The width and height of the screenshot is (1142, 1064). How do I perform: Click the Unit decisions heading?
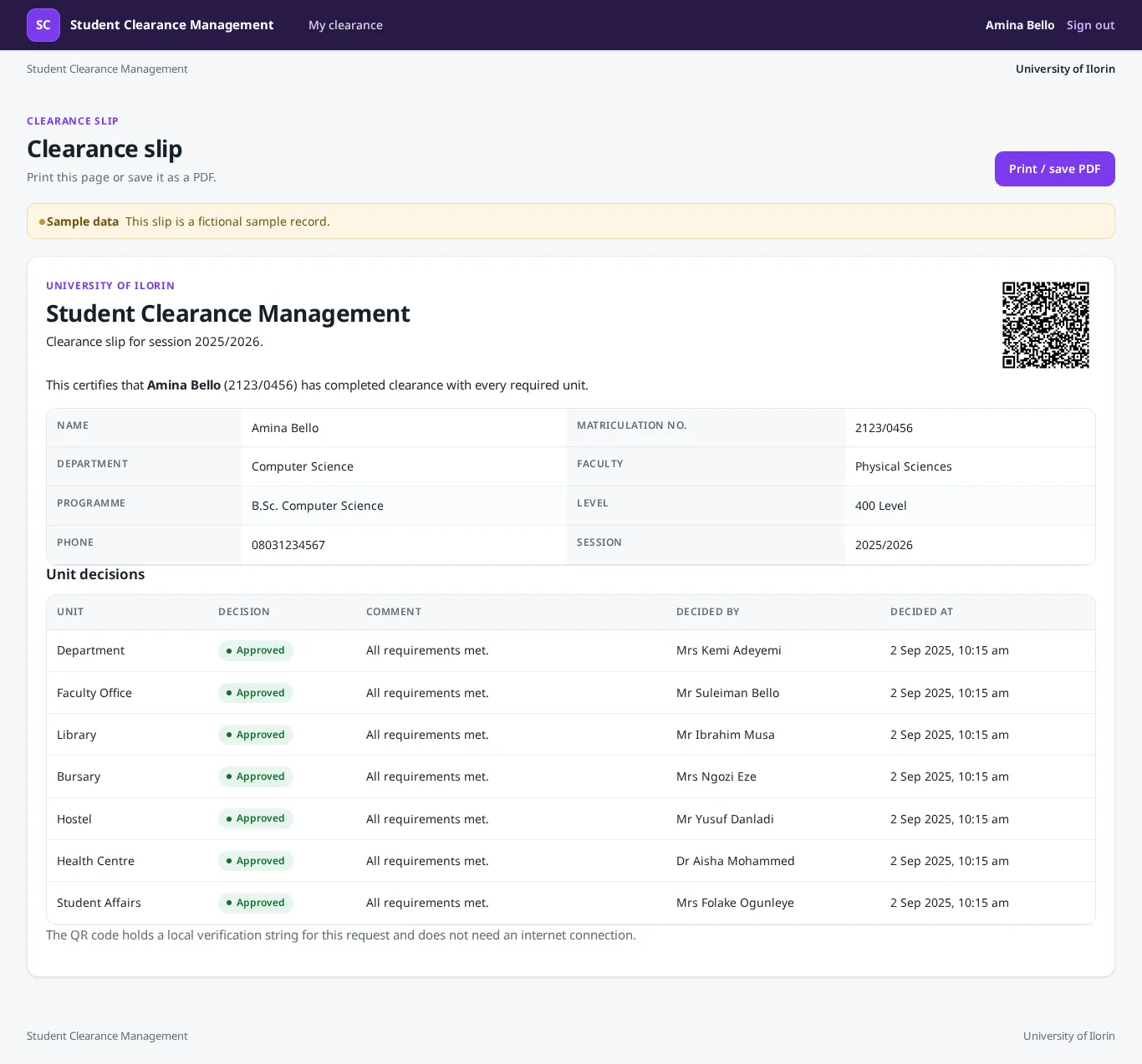pos(95,574)
